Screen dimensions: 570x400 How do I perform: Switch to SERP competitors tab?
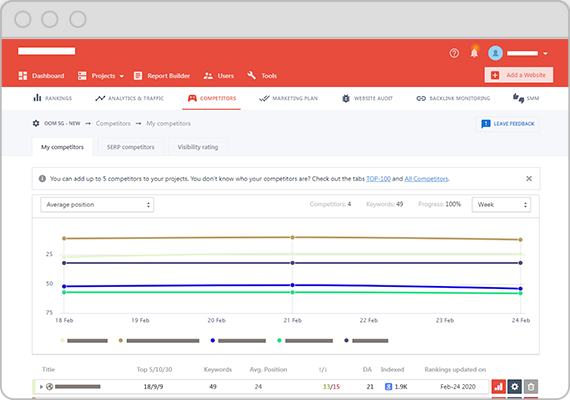131,147
